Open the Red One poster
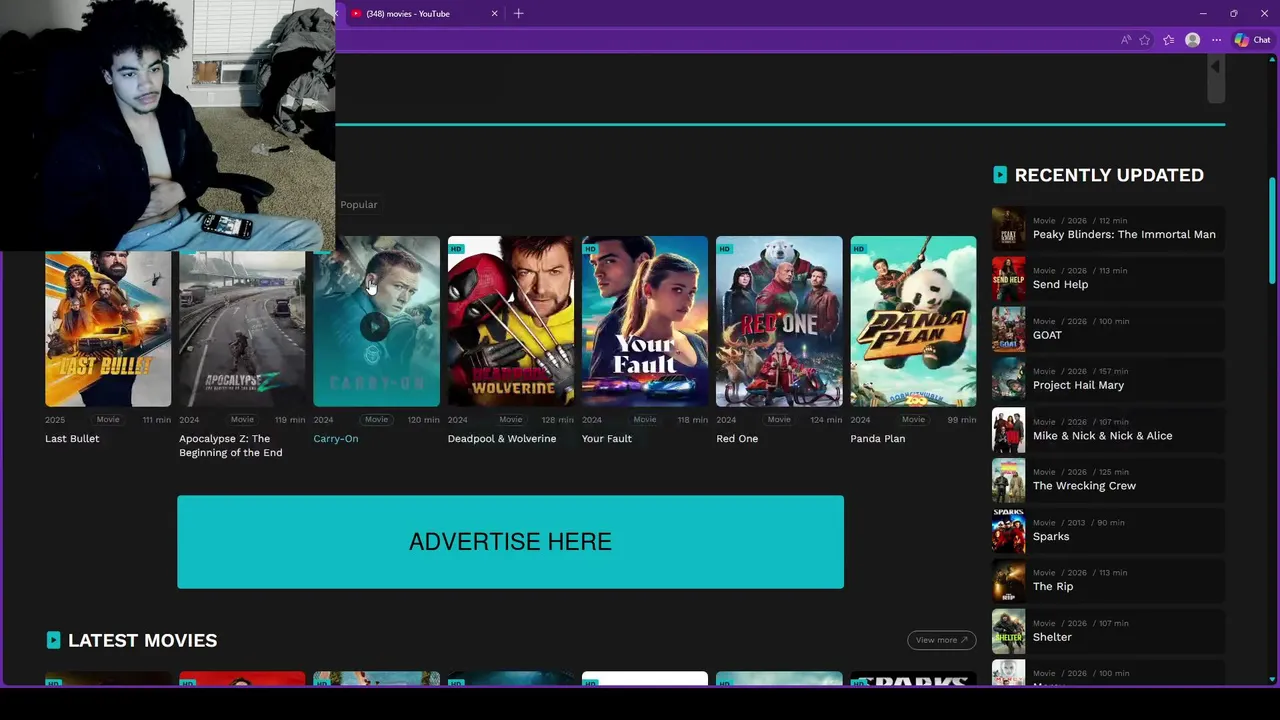This screenshot has height=720, width=1280. coord(779,321)
